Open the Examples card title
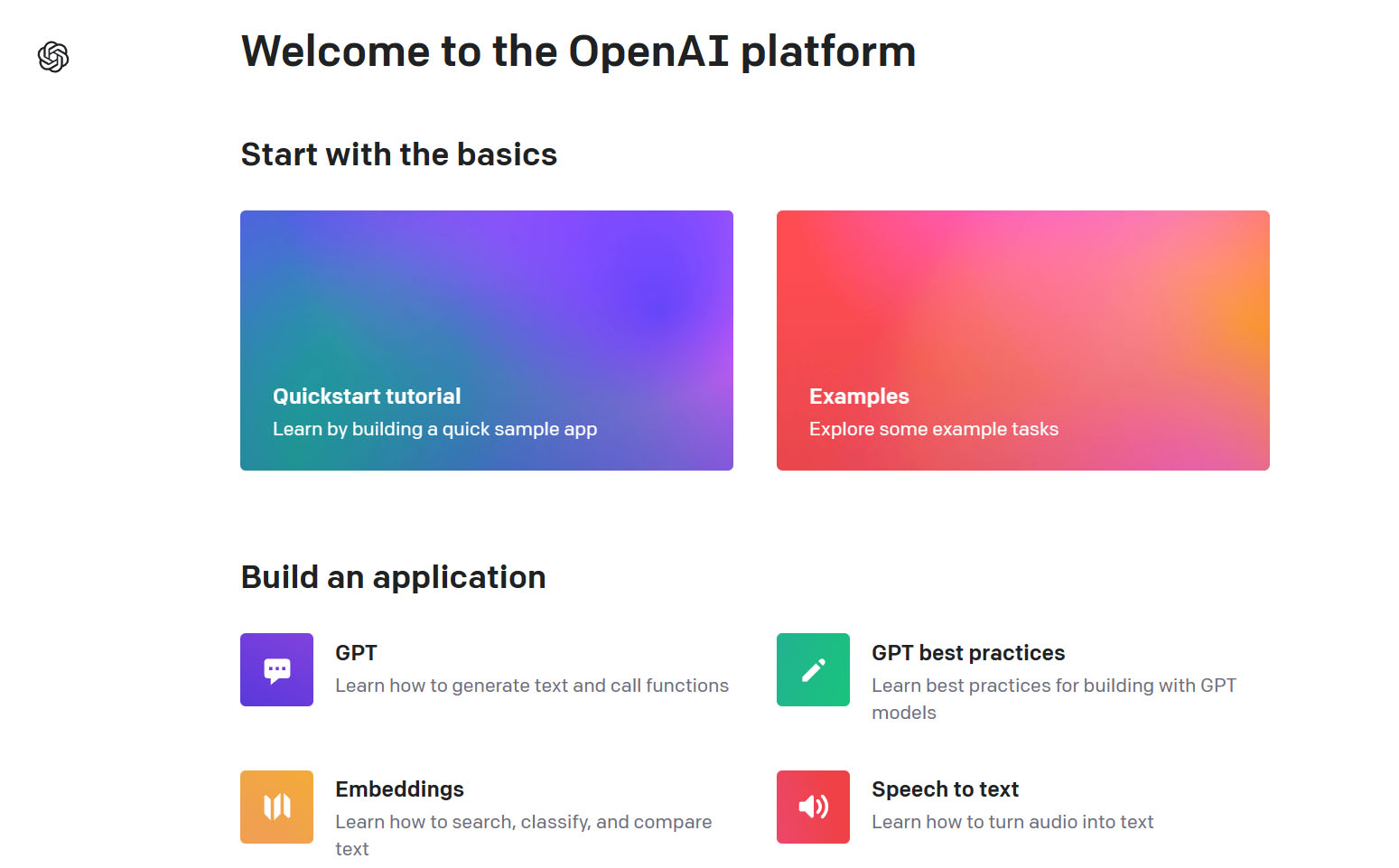Screen dimensions: 1399x868 (859, 397)
